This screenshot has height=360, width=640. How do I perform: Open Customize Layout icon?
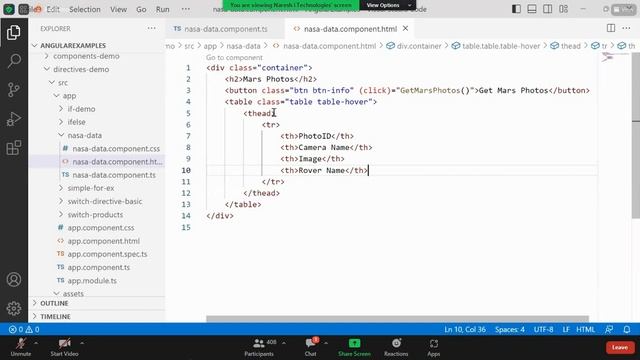pyautogui.click(x=564, y=9)
